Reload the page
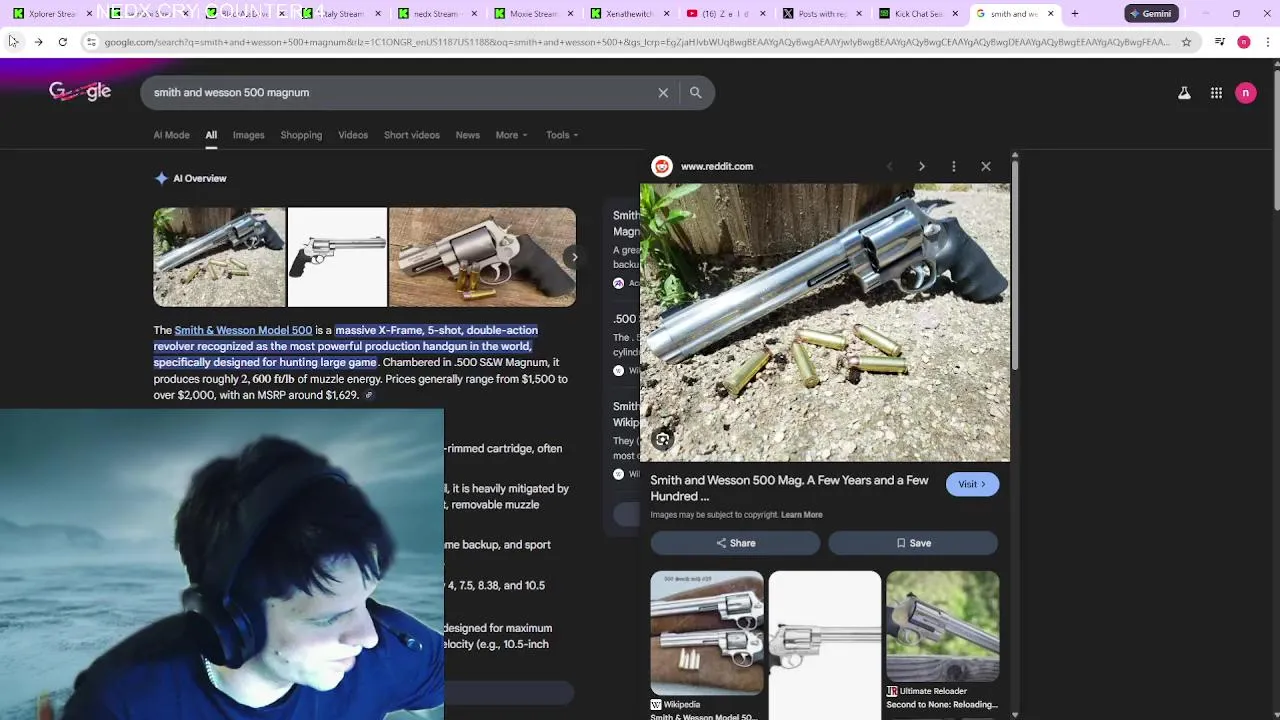The height and width of the screenshot is (720, 1280). click(x=62, y=42)
